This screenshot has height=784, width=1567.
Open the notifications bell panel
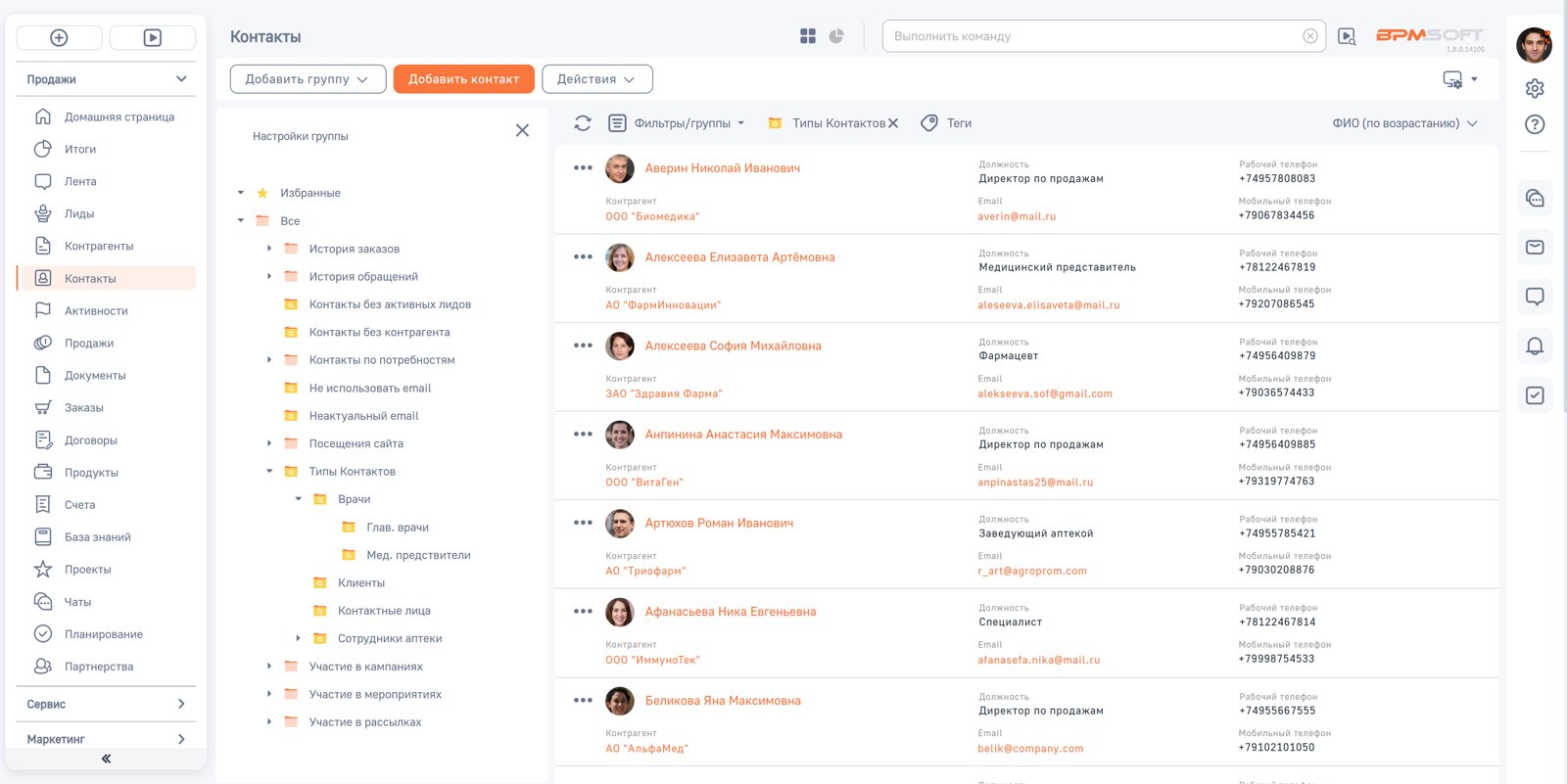click(1535, 346)
